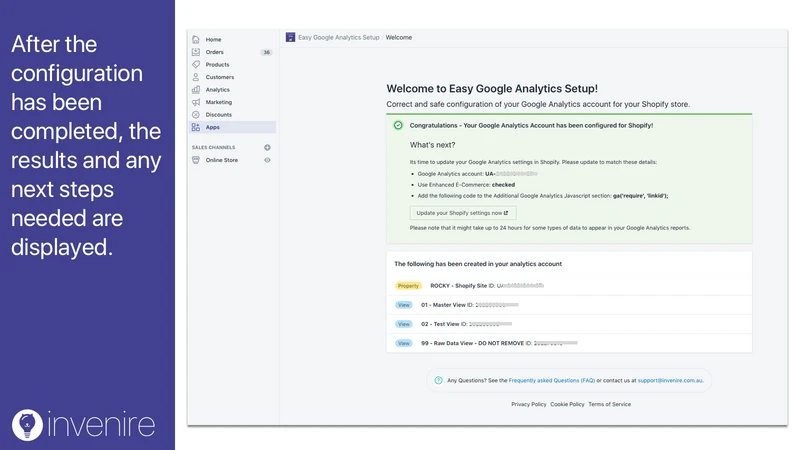800x450 pixels.
Task: Click the green success checkmark icon
Action: (398, 126)
